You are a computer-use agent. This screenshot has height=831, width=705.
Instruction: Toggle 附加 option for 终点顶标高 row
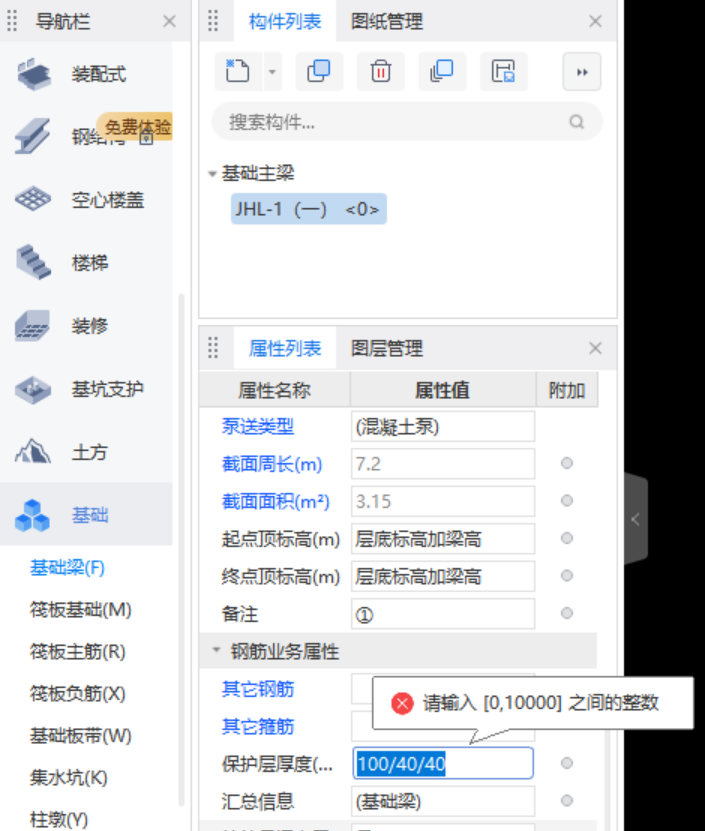[x=567, y=575]
